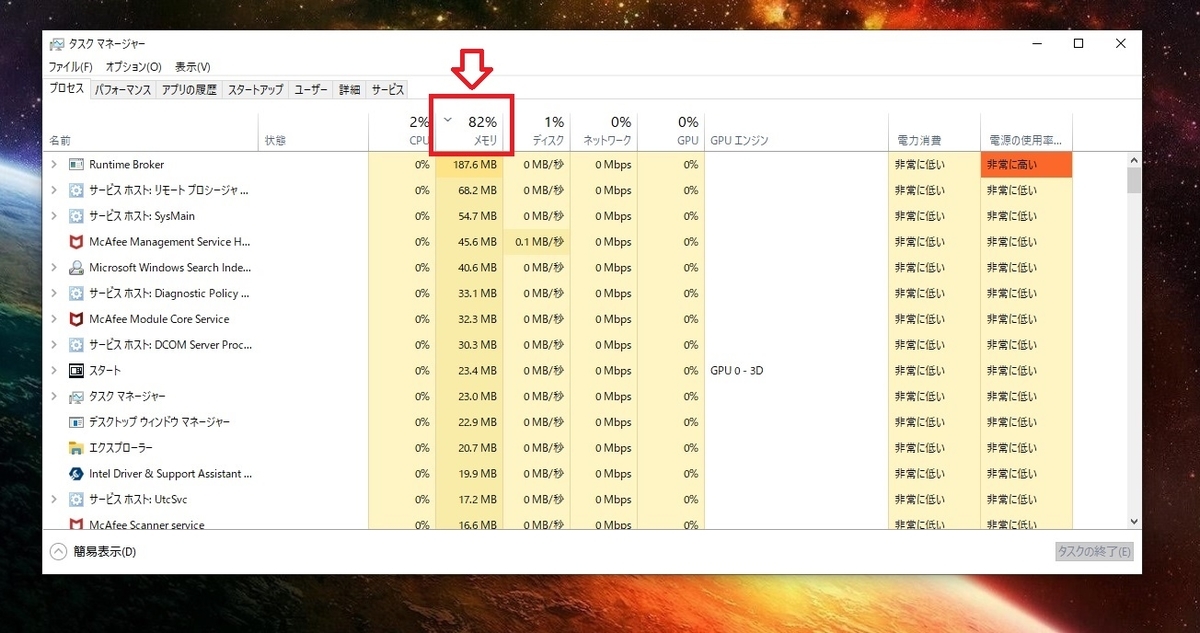
Task: Click the scrollbar down arrow in process list
Action: click(1133, 522)
